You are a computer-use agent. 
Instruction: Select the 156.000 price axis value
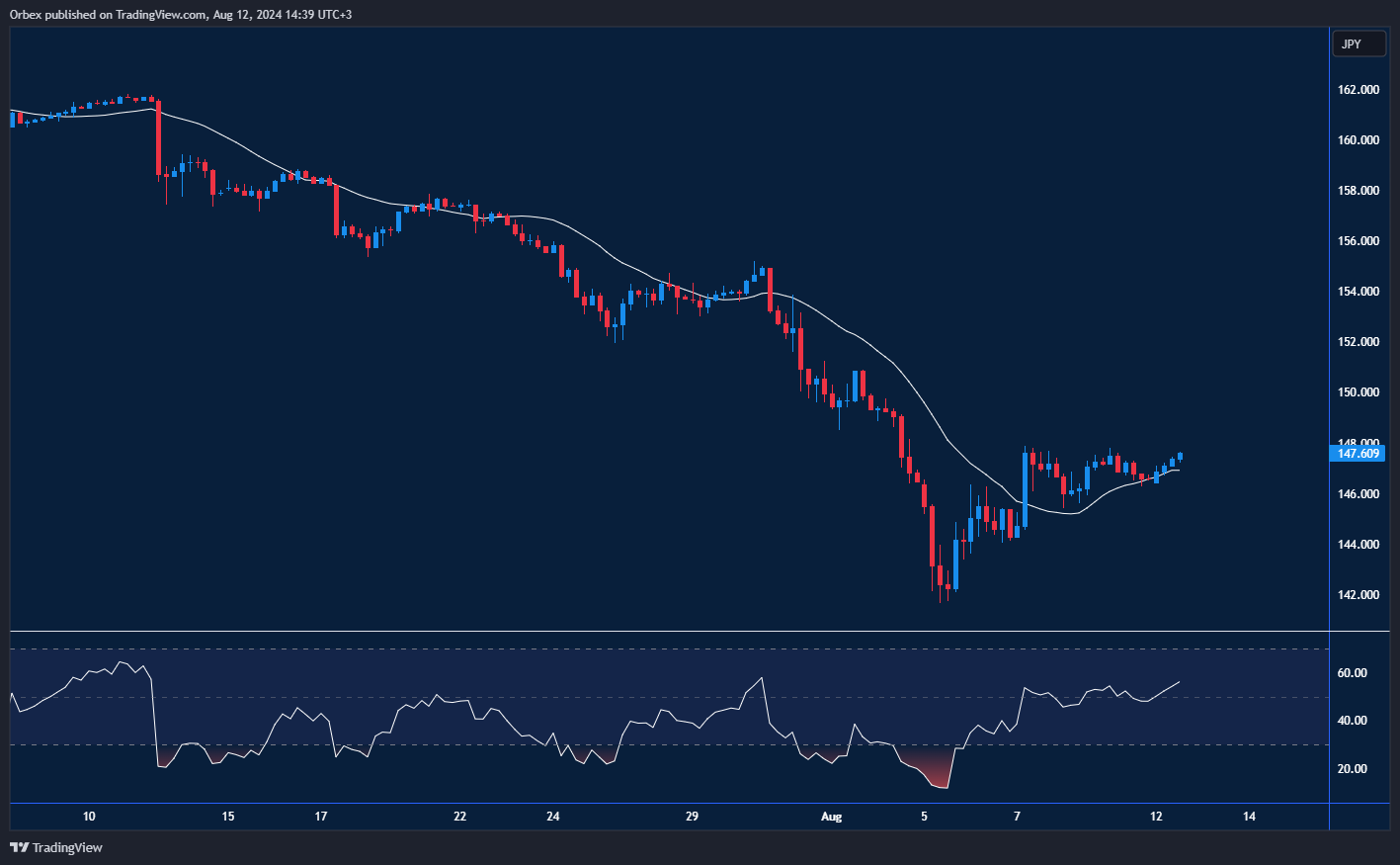click(1359, 241)
